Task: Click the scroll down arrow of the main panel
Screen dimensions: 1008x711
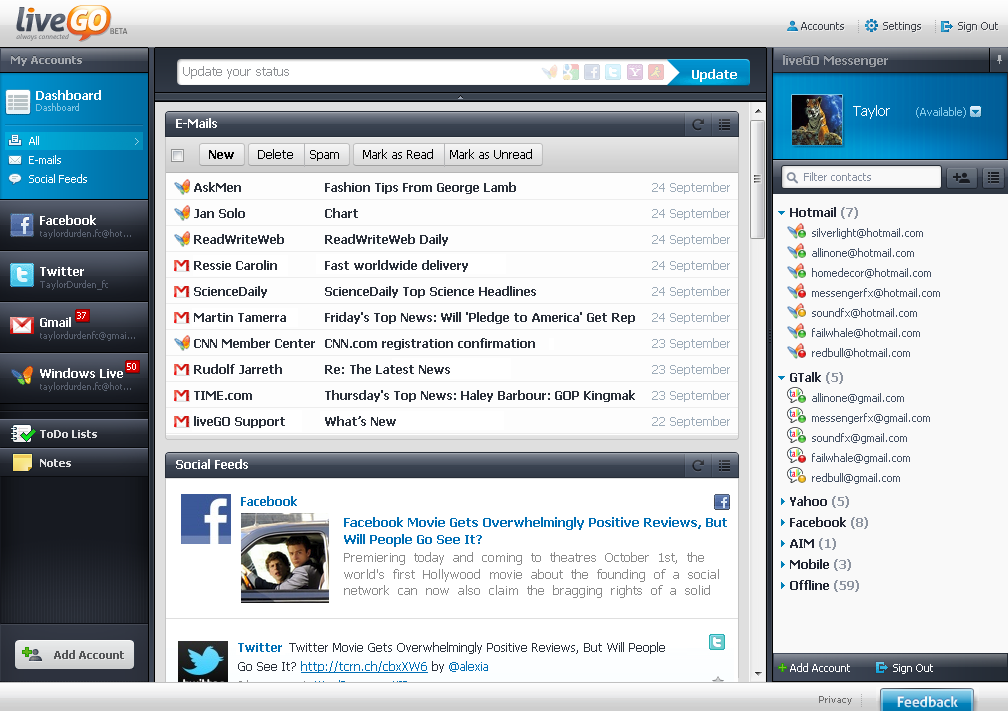Action: 758,674
